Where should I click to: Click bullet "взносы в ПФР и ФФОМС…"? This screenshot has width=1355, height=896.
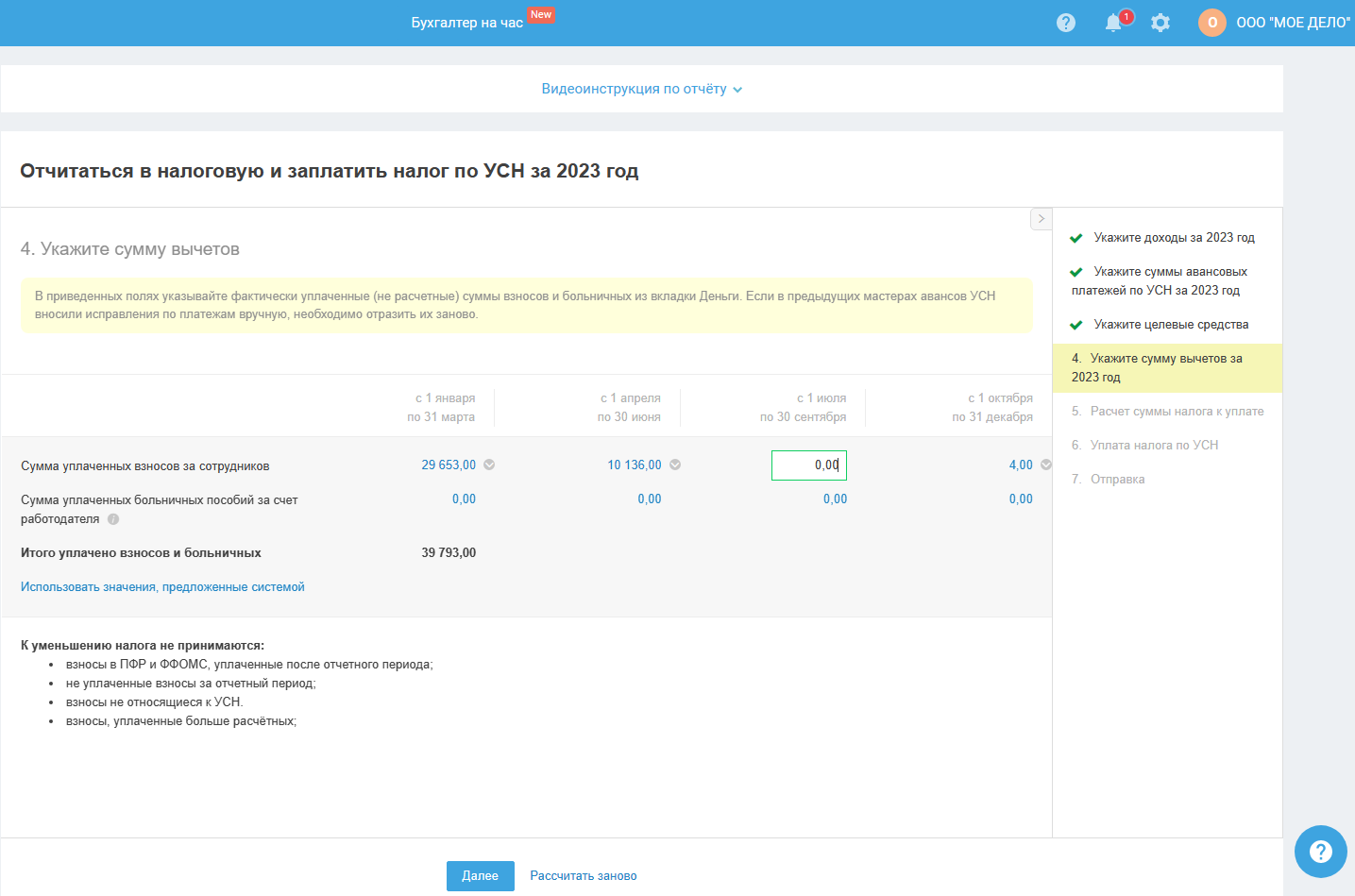tap(249, 665)
